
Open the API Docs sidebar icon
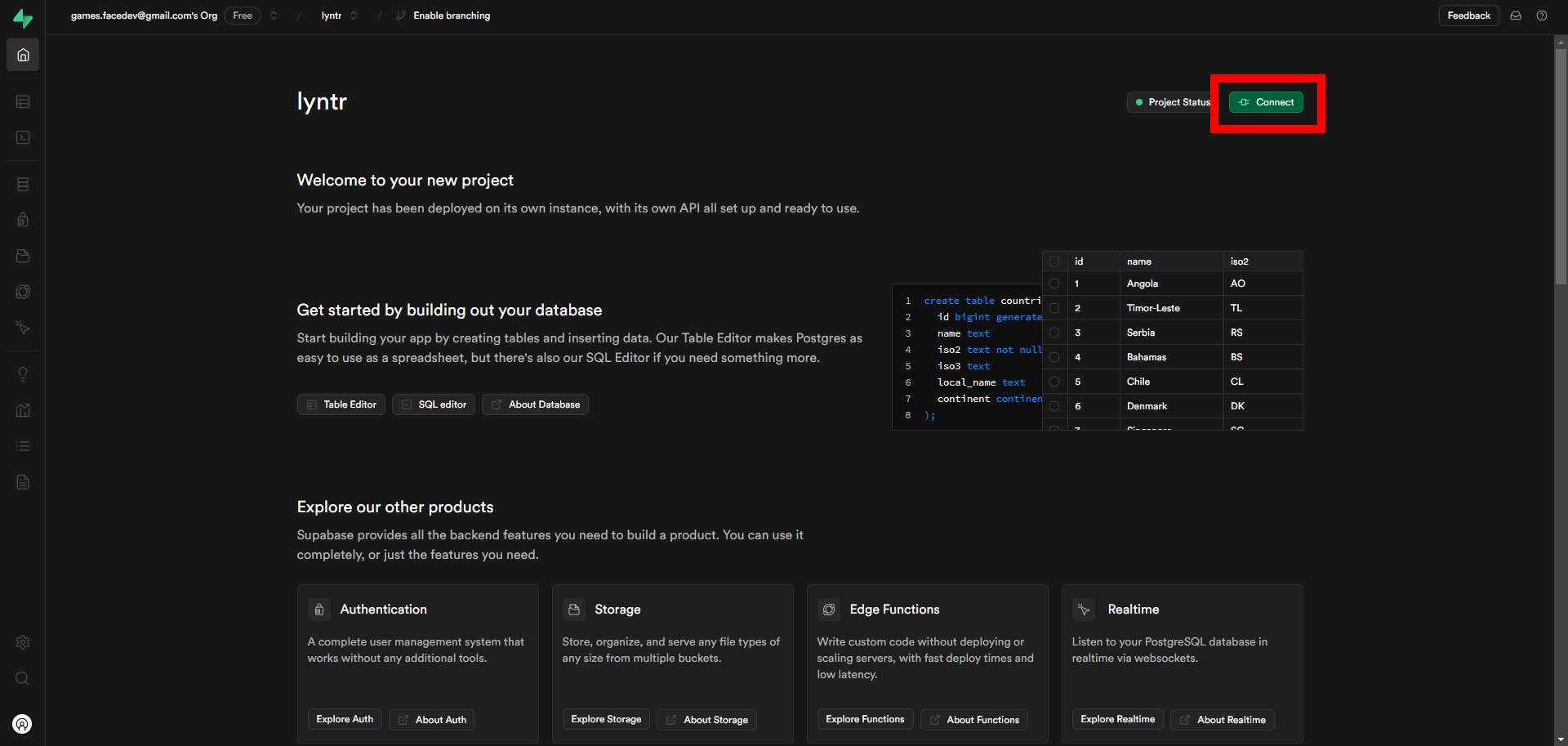23,482
